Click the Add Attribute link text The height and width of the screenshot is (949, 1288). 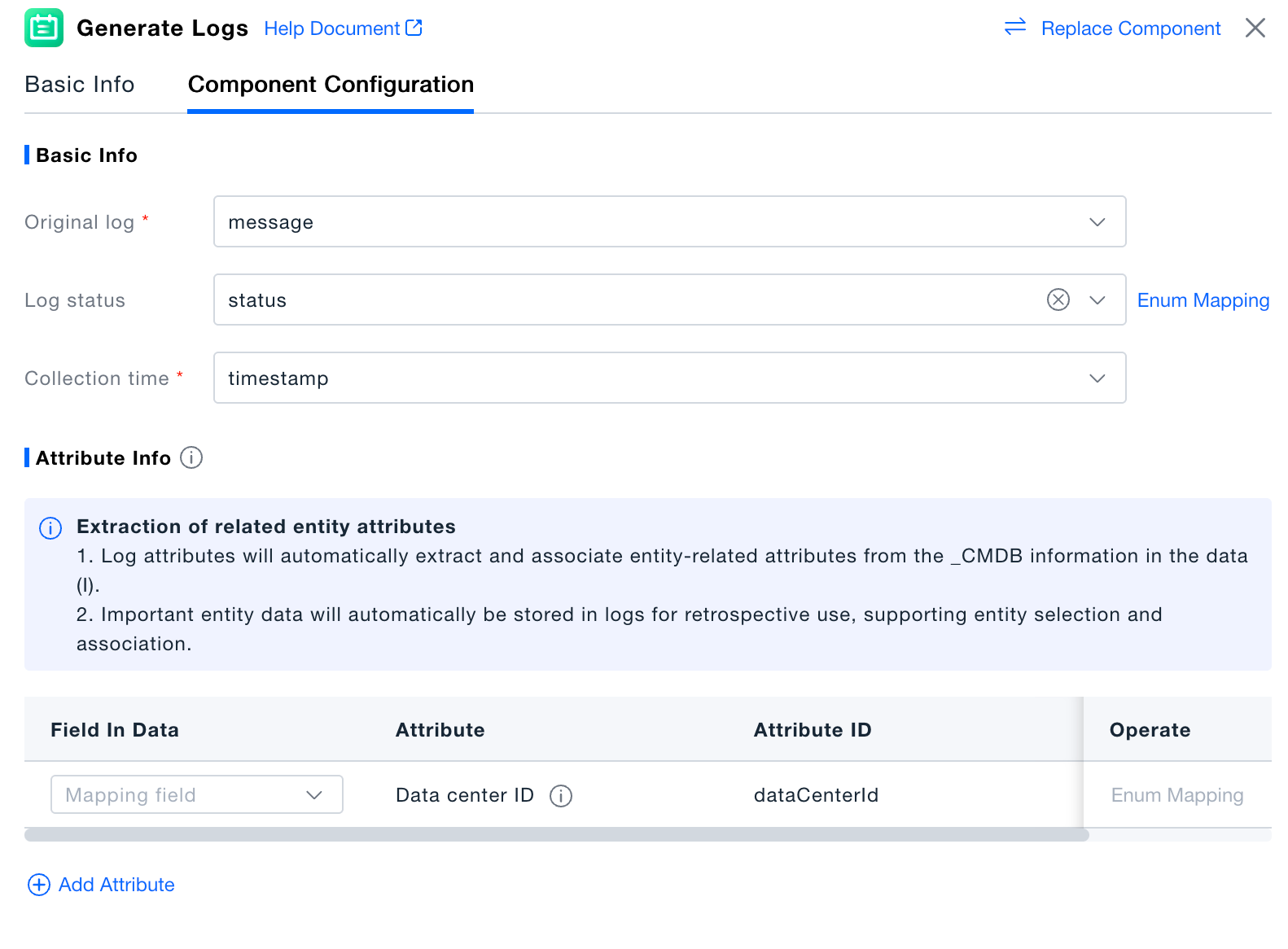point(116,885)
